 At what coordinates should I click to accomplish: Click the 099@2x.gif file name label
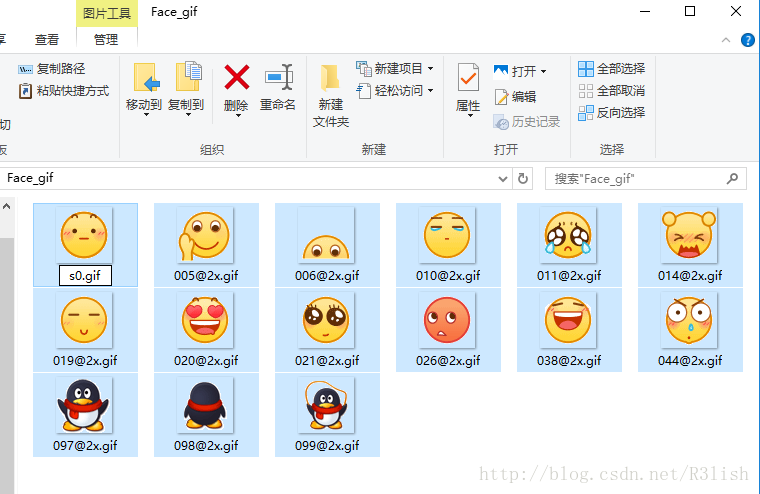327,446
